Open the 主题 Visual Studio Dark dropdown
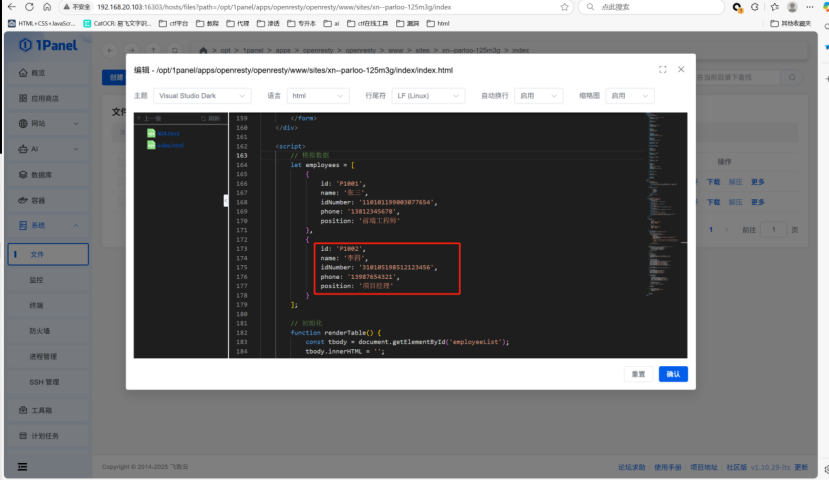829x480 pixels. [x=202, y=96]
